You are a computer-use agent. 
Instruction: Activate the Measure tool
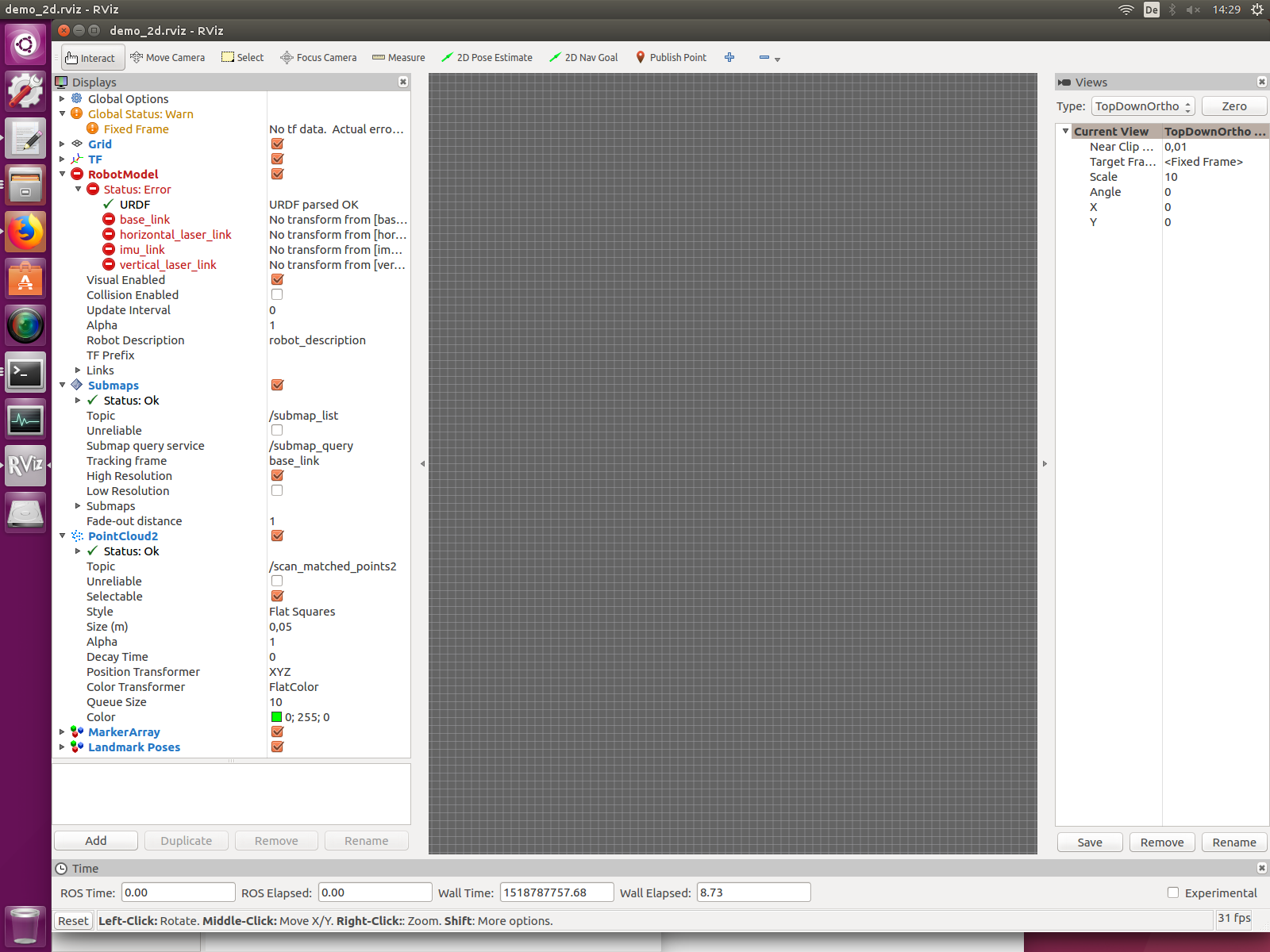[x=398, y=57]
